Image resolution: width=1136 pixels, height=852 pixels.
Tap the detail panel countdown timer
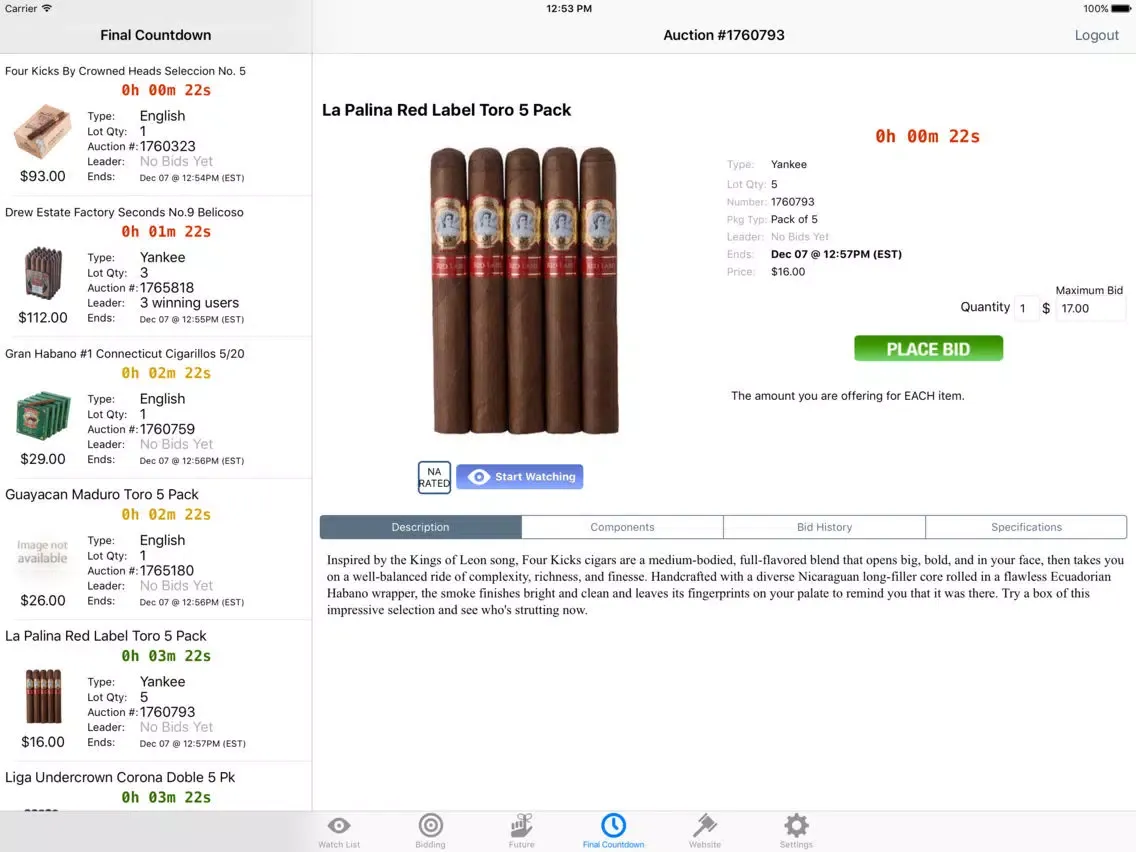pyautogui.click(x=927, y=136)
